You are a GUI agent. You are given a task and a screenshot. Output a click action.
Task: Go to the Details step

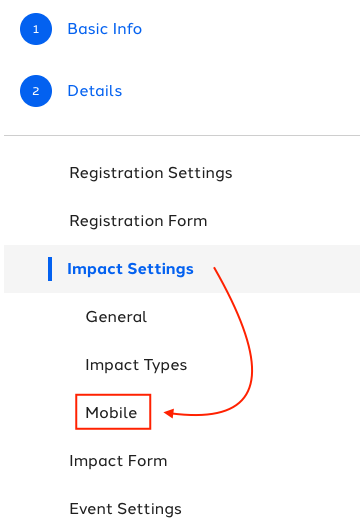[x=95, y=91]
